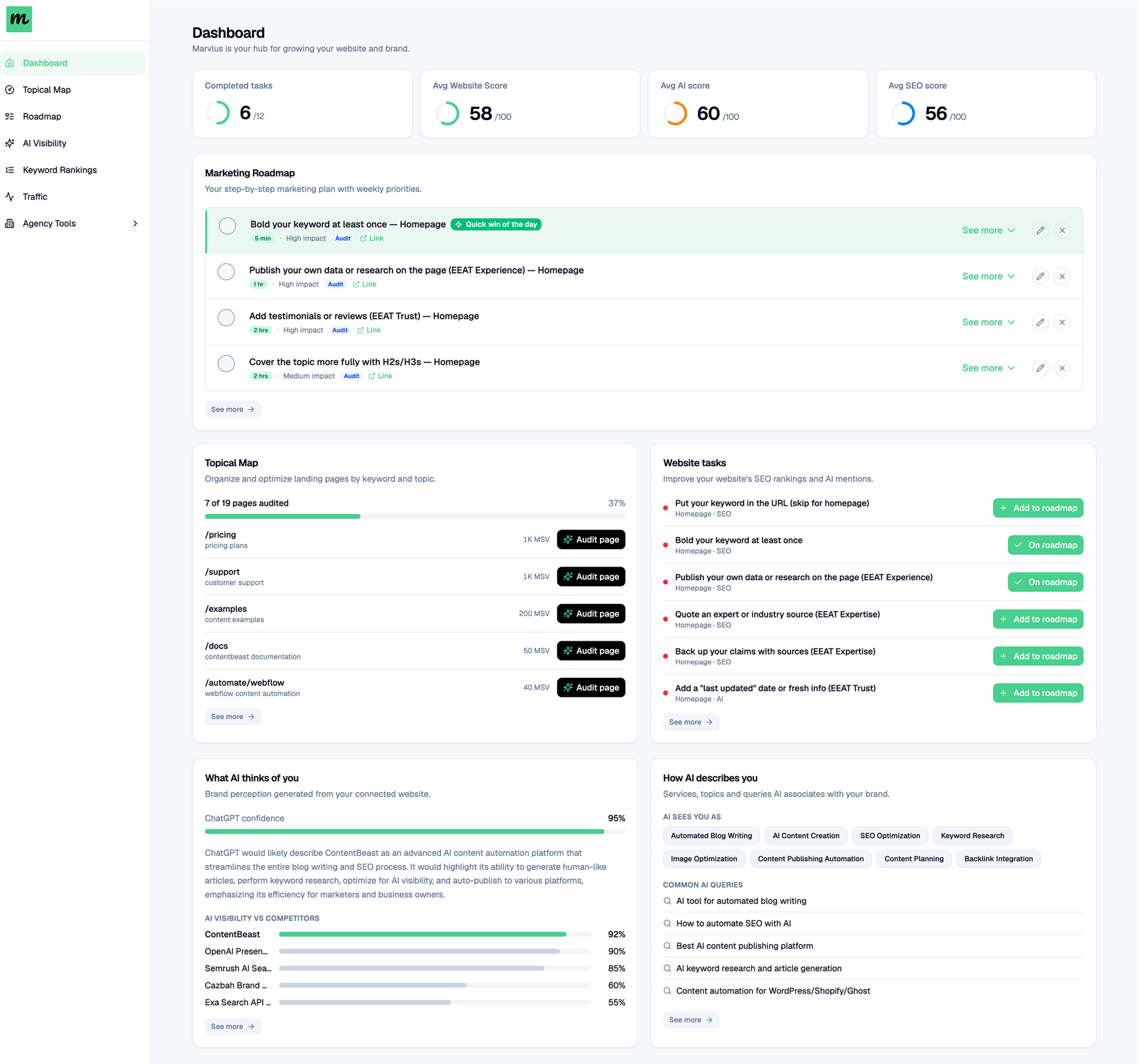Open AI Visibility sparkle icon in sidebar
This screenshot has height=1064, width=1138.
pos(10,143)
